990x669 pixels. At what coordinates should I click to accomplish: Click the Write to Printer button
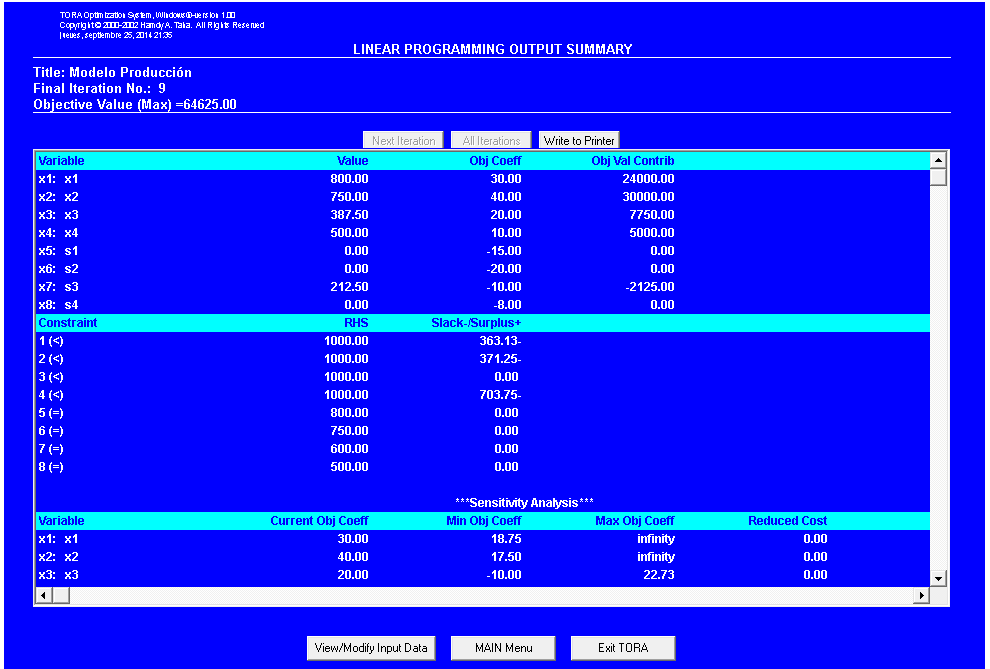578,139
